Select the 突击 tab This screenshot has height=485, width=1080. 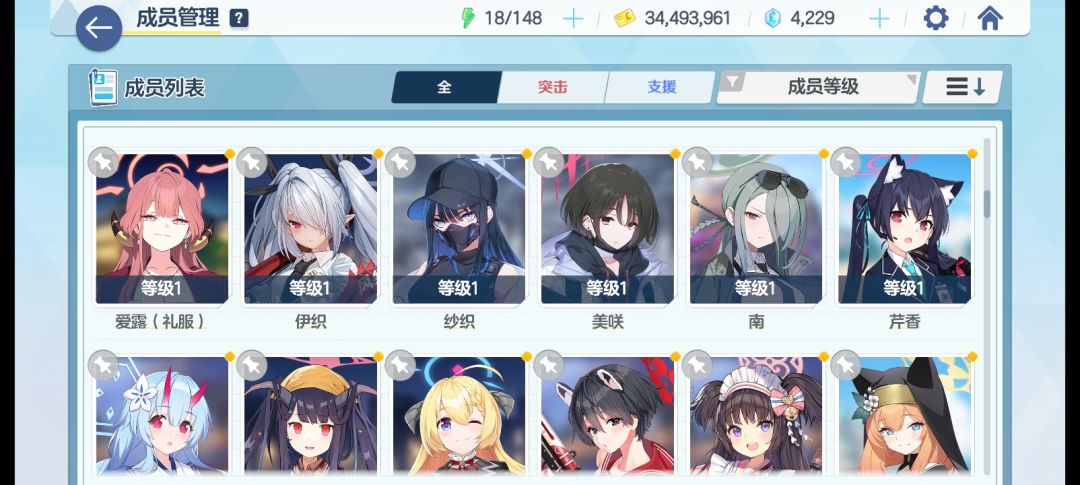pos(552,87)
